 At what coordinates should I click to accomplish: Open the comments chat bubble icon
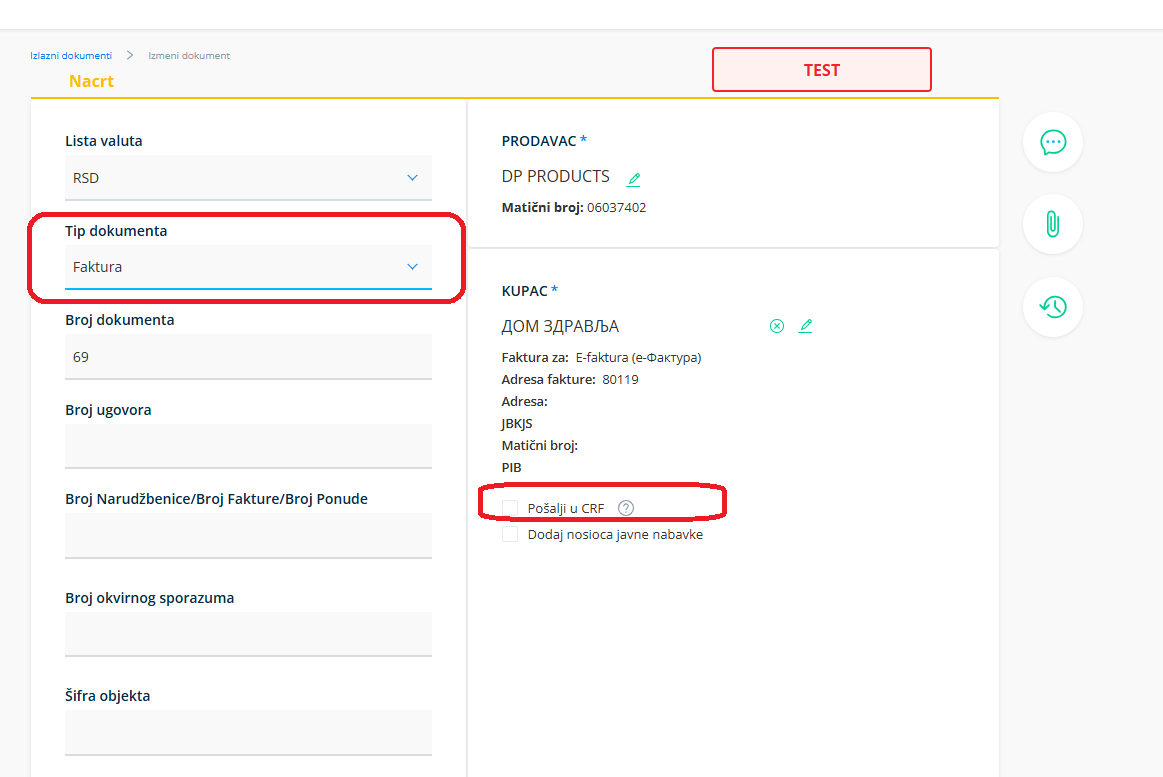[1052, 142]
